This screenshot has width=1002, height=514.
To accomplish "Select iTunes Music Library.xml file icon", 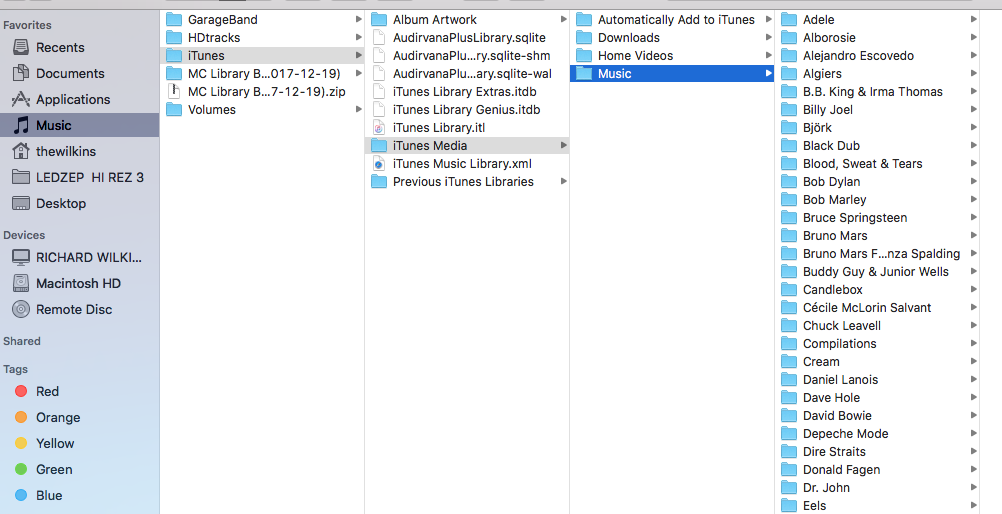I will 379,163.
